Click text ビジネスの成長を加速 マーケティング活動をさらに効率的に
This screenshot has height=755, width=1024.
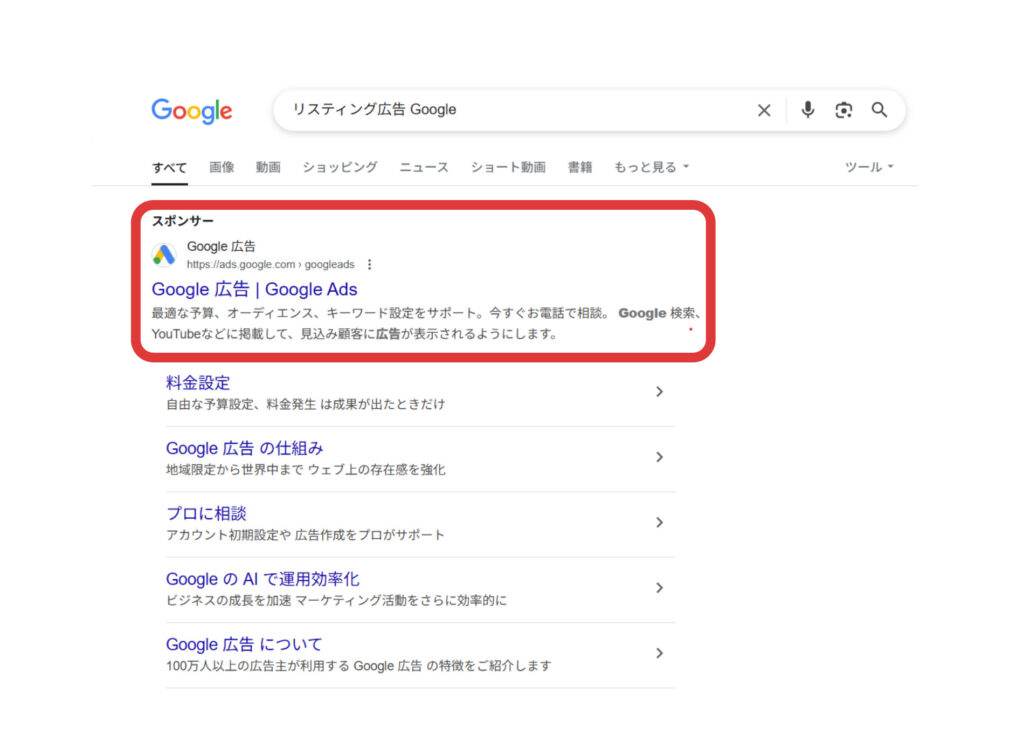pos(336,600)
